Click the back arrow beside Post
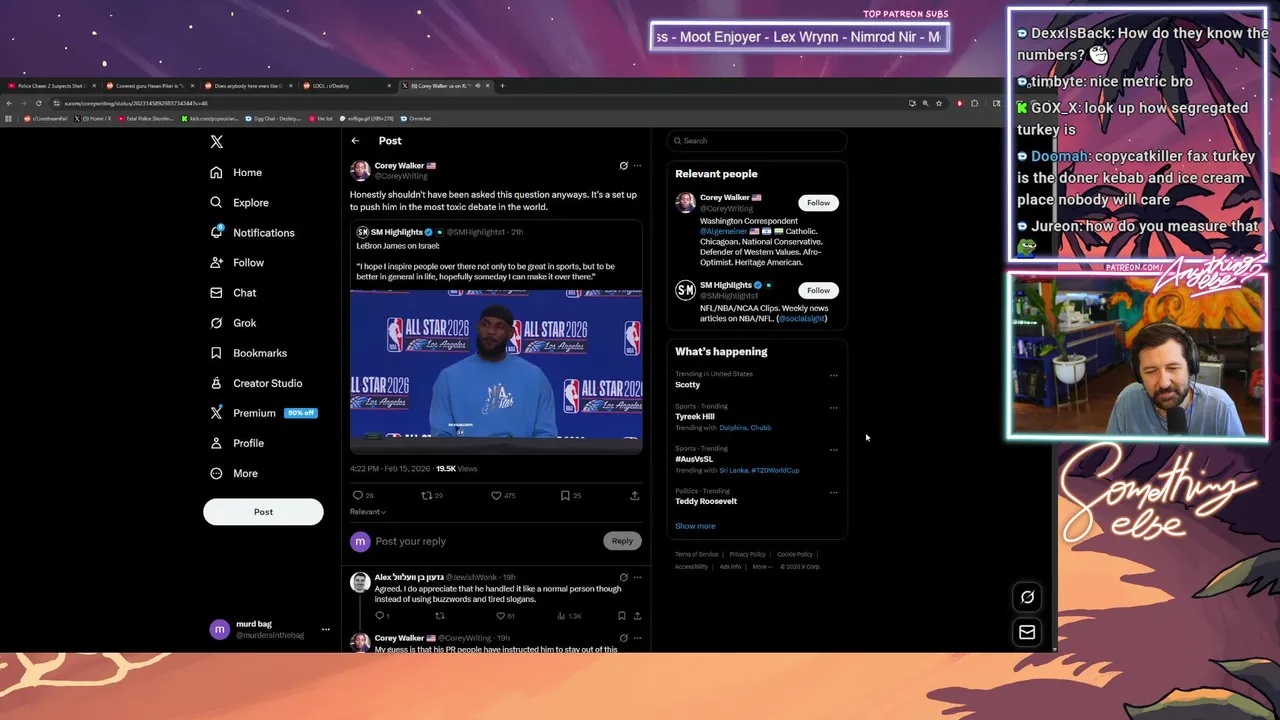This screenshot has height=720, width=1280. point(355,141)
